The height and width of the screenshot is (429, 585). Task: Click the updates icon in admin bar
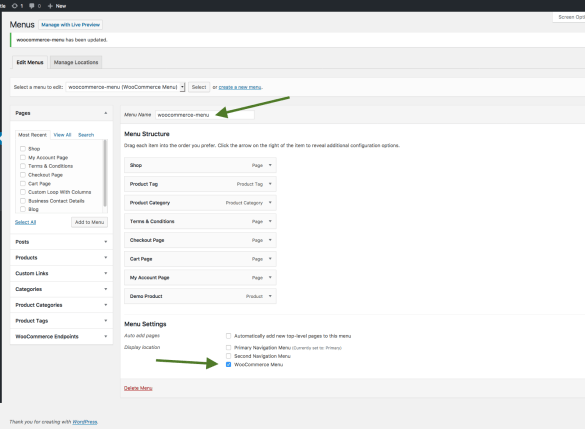(15, 6)
